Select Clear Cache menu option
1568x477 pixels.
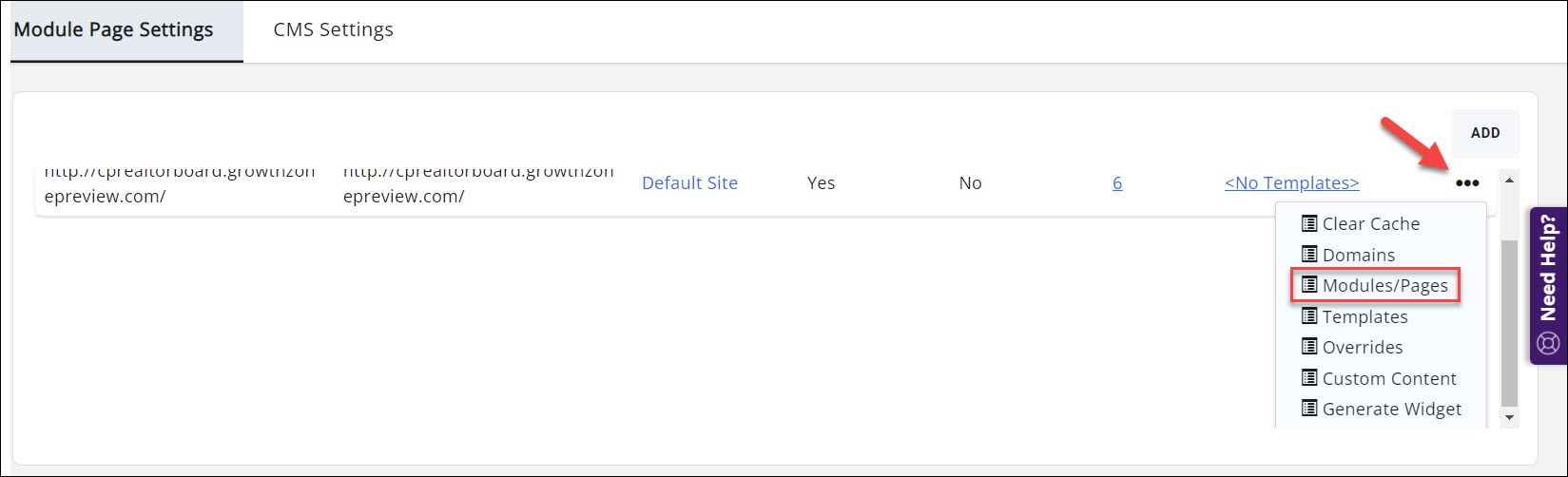coord(1370,224)
